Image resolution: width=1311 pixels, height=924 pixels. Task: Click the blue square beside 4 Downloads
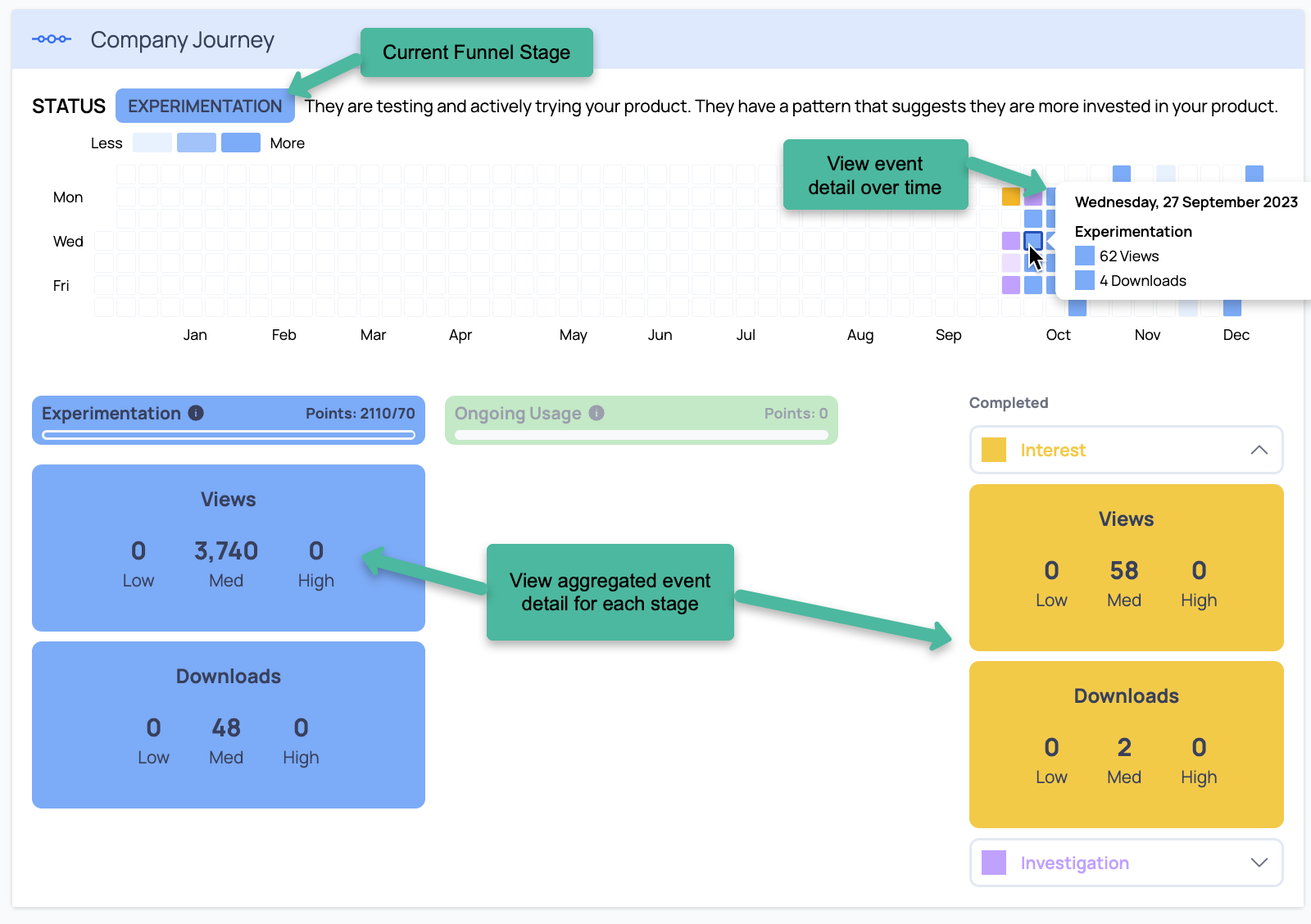pyautogui.click(x=1084, y=280)
